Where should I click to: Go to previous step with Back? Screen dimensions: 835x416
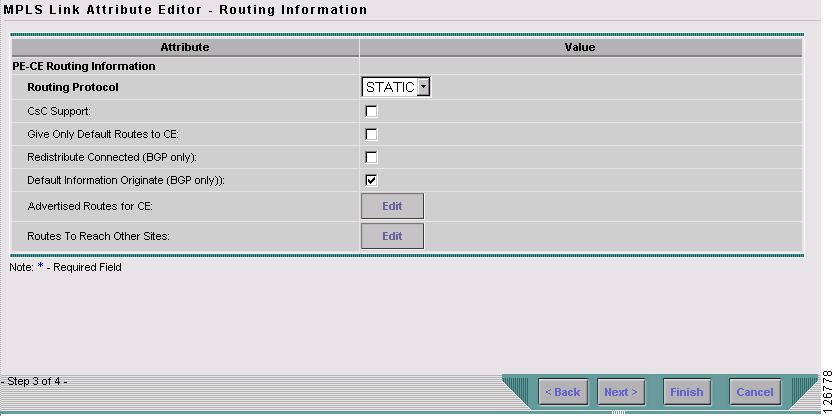pyautogui.click(x=563, y=392)
